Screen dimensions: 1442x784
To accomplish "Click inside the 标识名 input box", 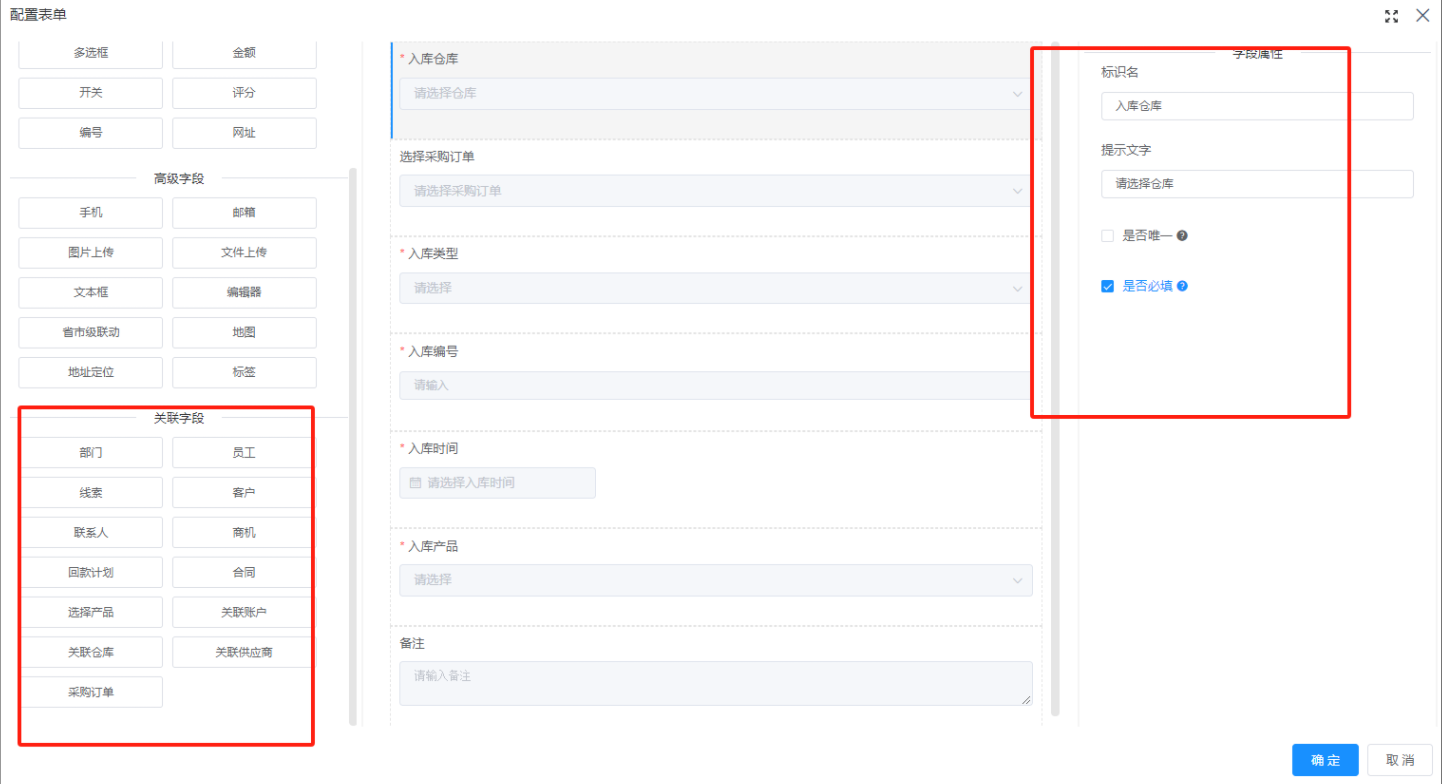I will [1256, 106].
